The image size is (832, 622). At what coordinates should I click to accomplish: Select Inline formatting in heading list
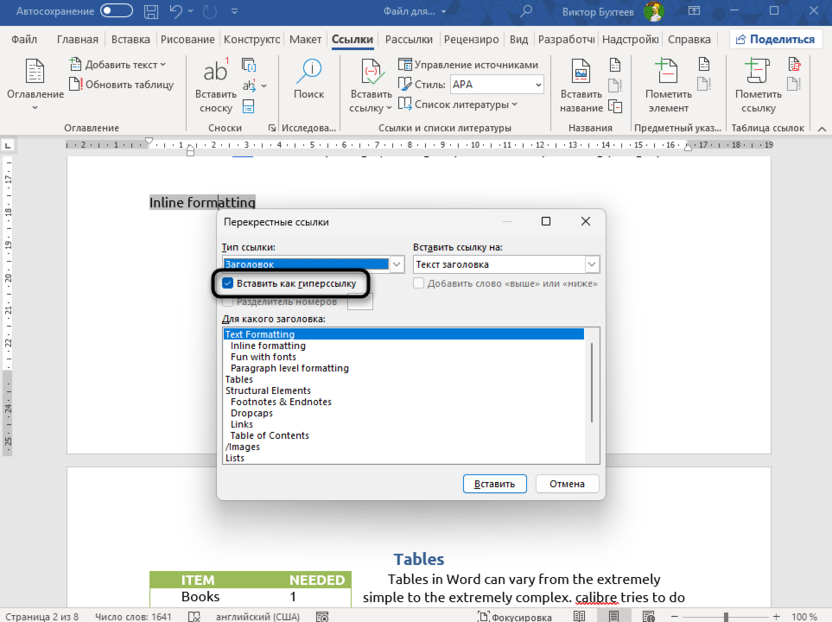pos(268,345)
